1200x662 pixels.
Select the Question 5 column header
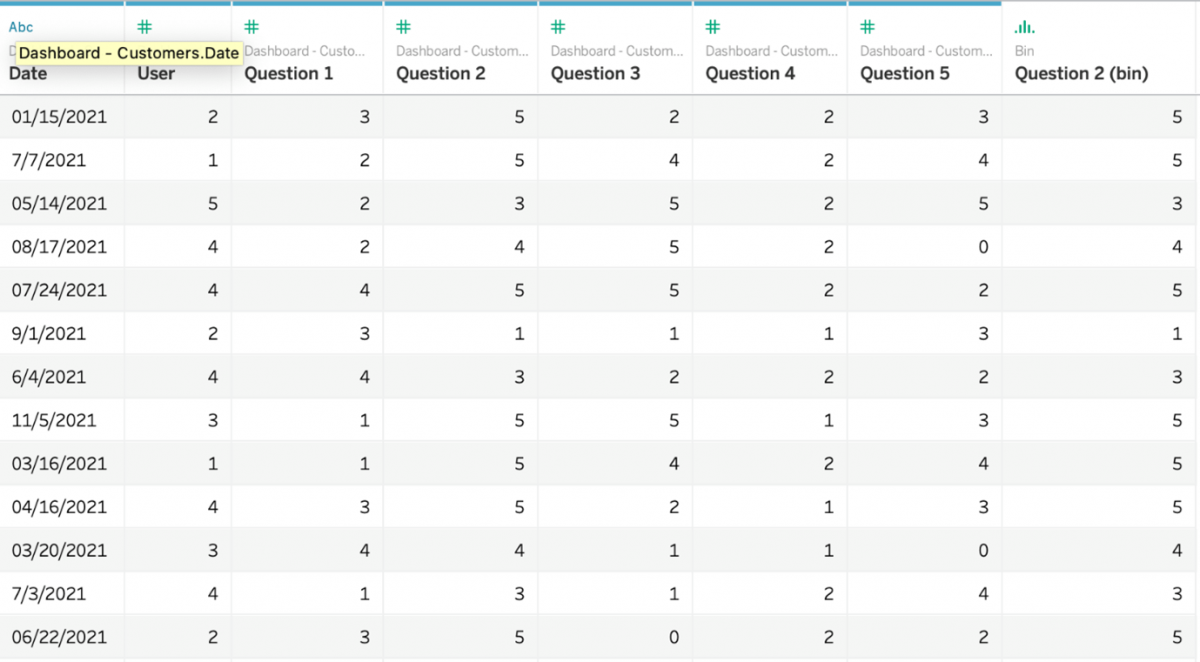tap(905, 73)
